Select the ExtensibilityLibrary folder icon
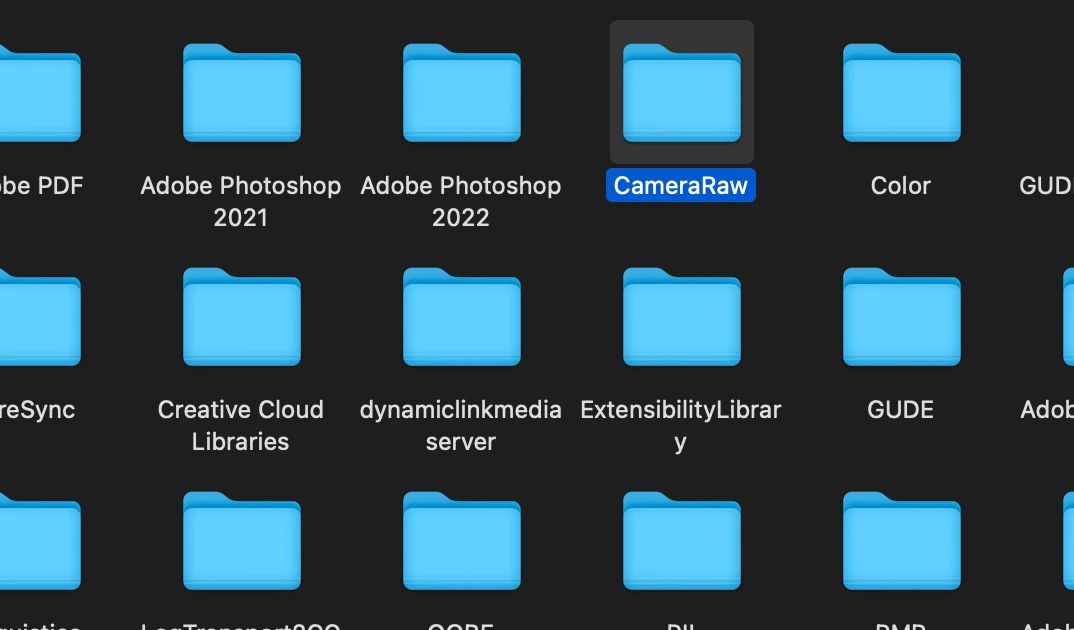1074x630 pixels. pyautogui.click(x=682, y=316)
